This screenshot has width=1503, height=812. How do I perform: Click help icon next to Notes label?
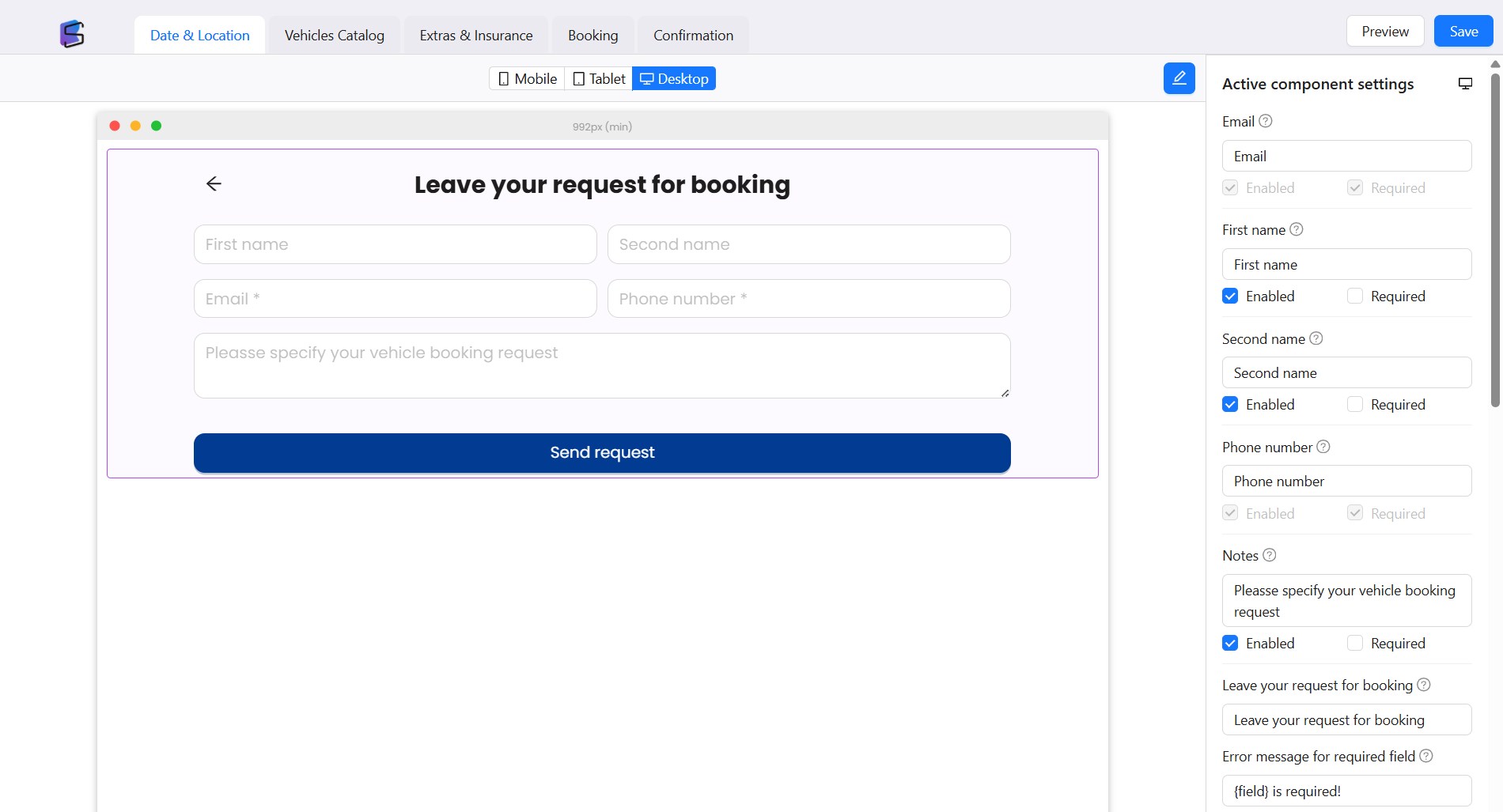click(1270, 555)
